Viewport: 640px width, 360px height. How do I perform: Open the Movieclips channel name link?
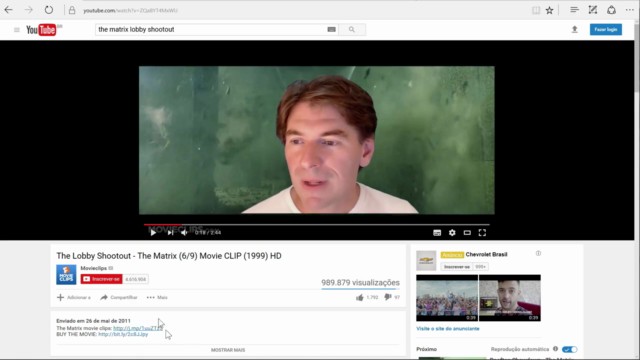click(x=93, y=268)
